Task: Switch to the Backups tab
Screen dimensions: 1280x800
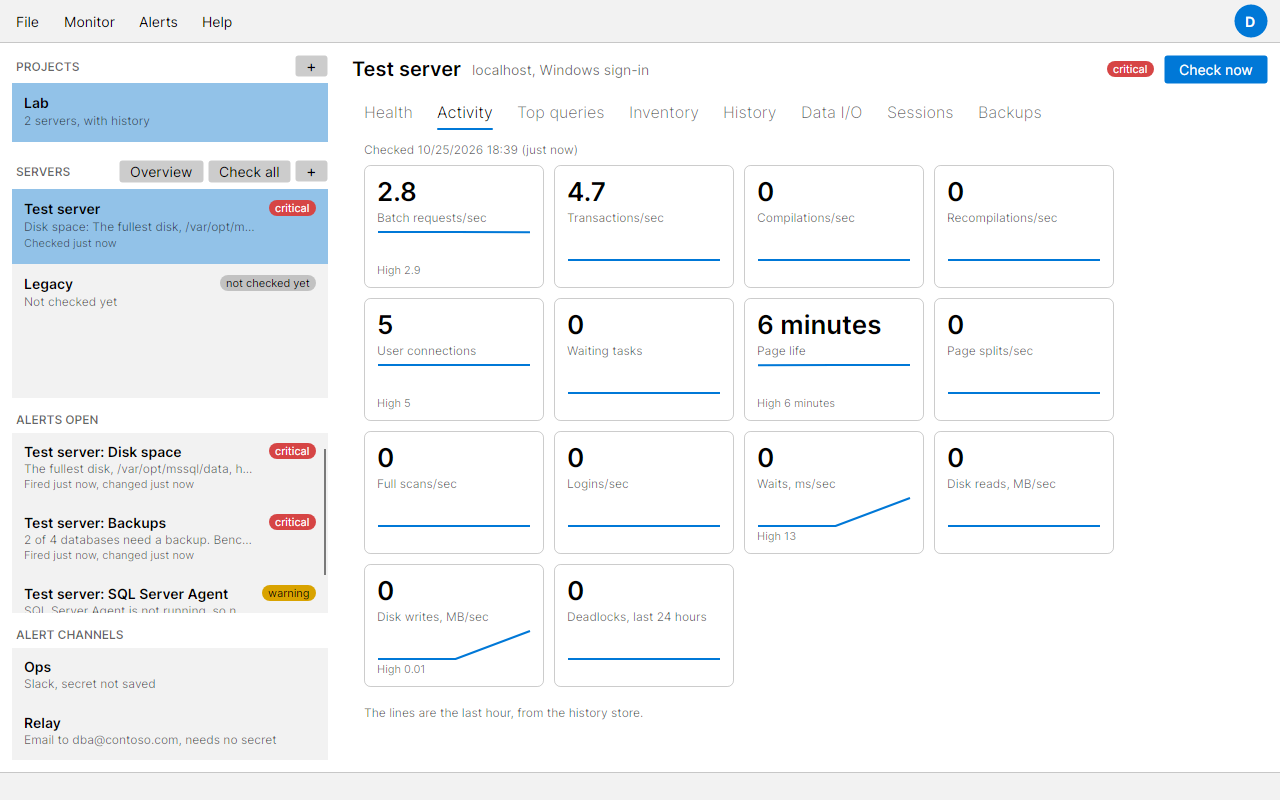Action: (1010, 113)
